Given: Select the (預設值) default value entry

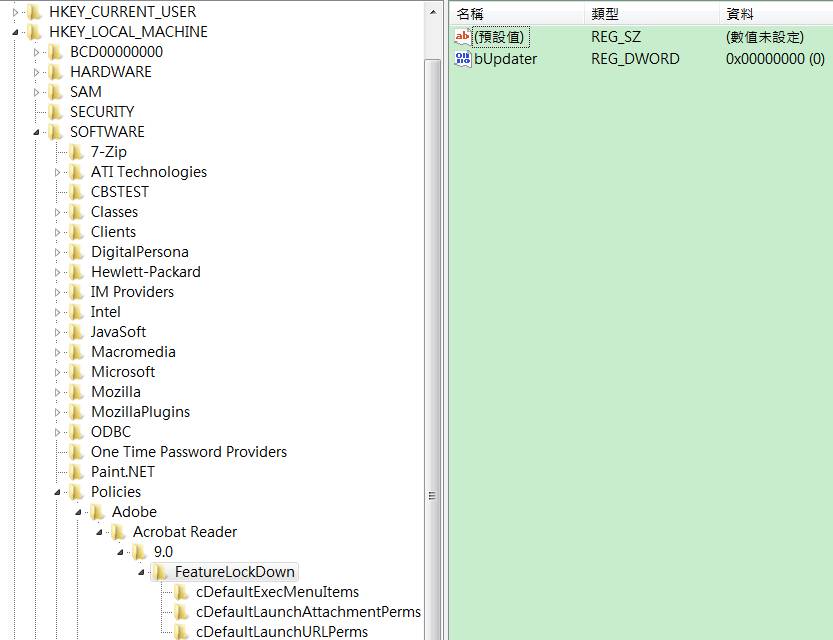Looking at the screenshot, I should 500,37.
